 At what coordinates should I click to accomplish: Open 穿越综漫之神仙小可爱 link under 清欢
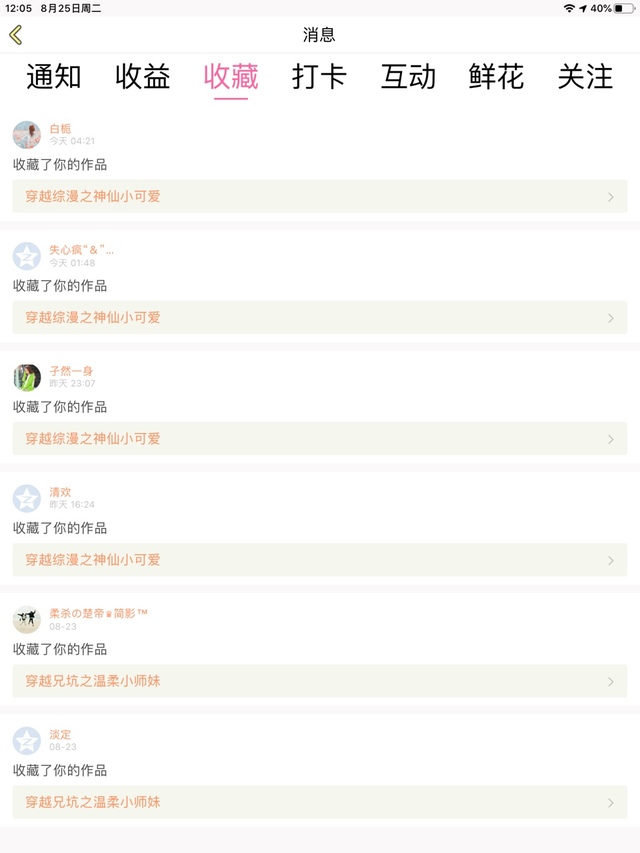[x=93, y=560]
